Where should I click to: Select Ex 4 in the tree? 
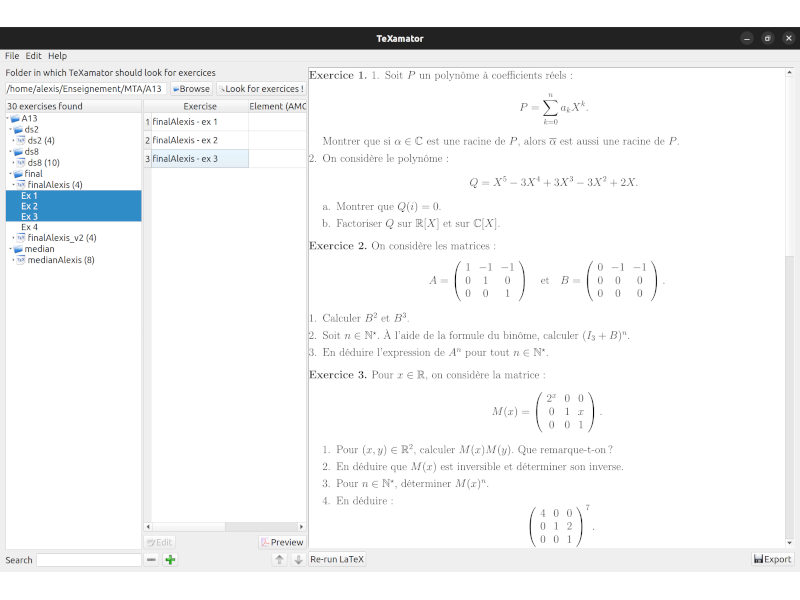click(73, 227)
